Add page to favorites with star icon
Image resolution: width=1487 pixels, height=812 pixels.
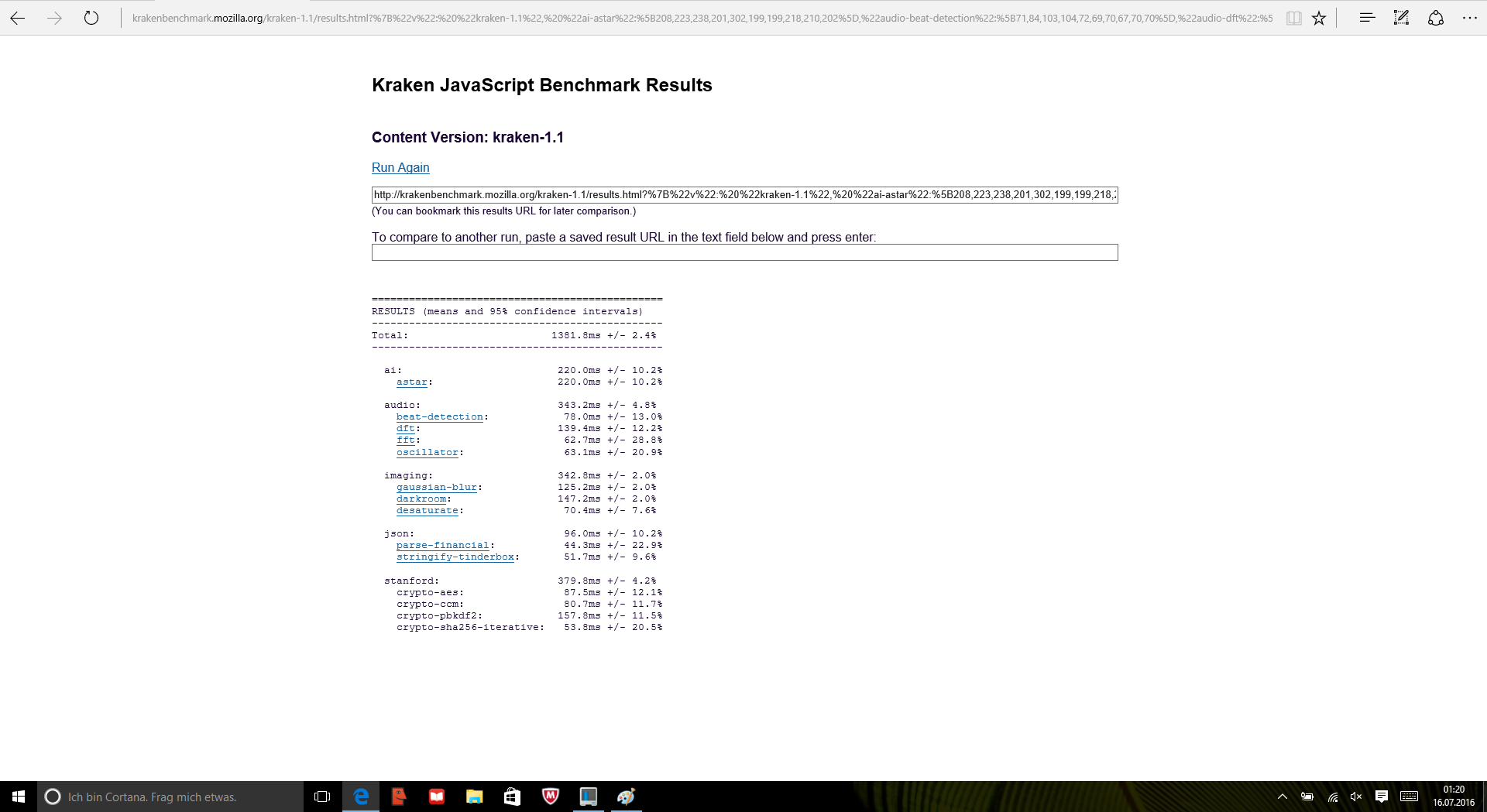(x=1319, y=18)
